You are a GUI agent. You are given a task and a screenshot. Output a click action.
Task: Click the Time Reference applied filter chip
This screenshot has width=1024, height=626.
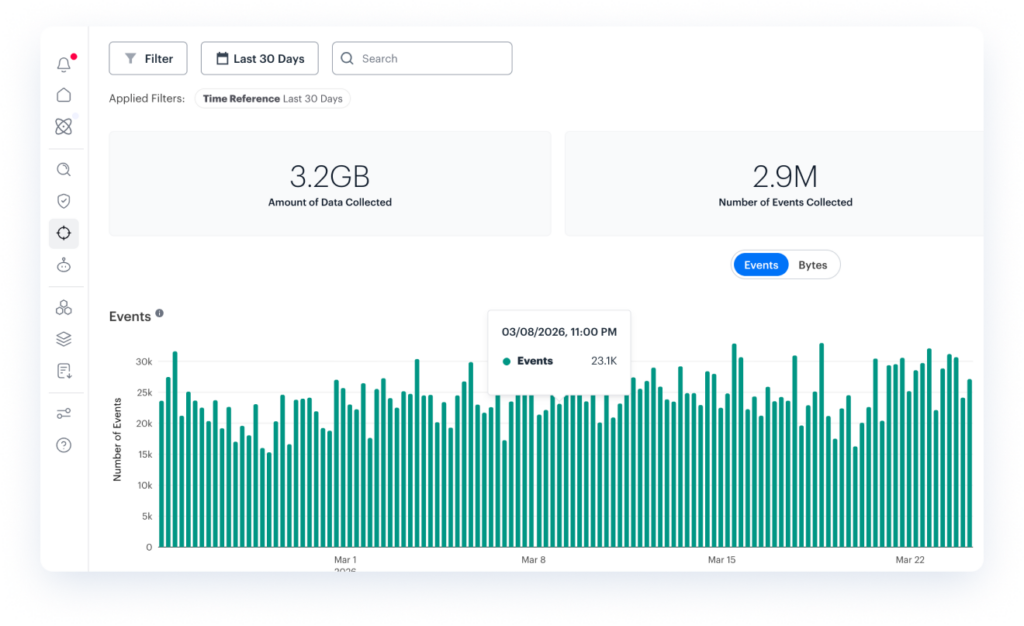point(272,99)
